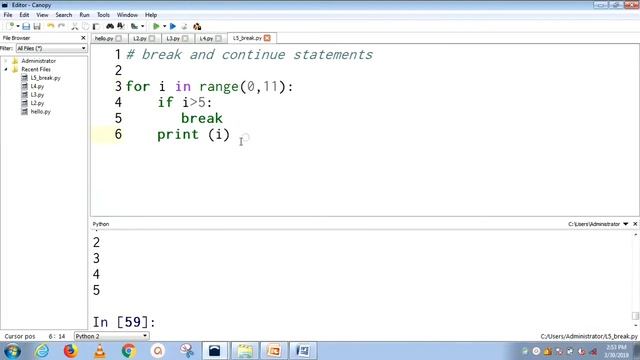This screenshot has height=360, width=640.
Task: Open L3.py in the file browser
Action: [x=37, y=95]
